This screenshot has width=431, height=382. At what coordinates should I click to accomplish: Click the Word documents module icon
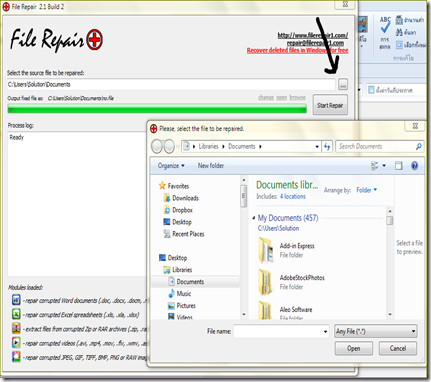point(16,300)
